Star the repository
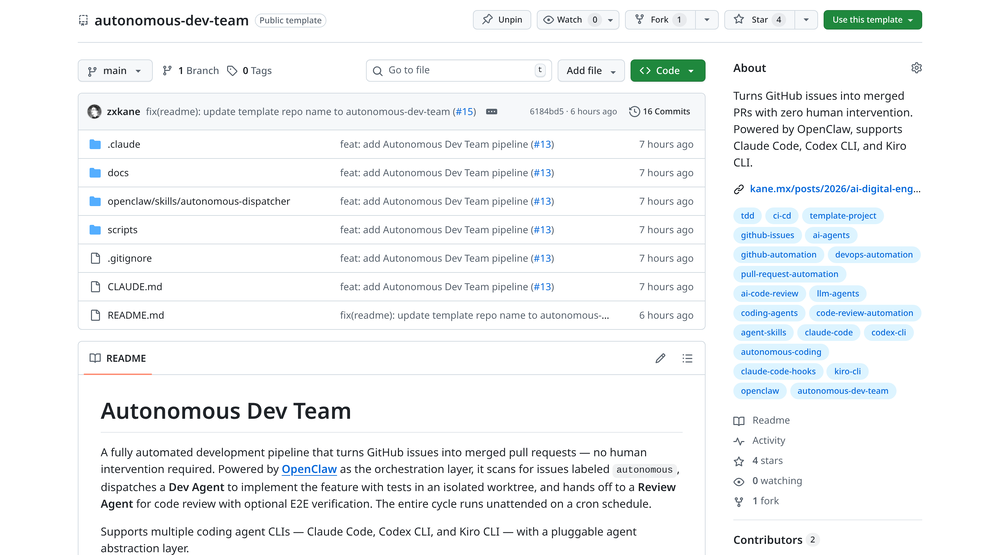 [x=759, y=20]
